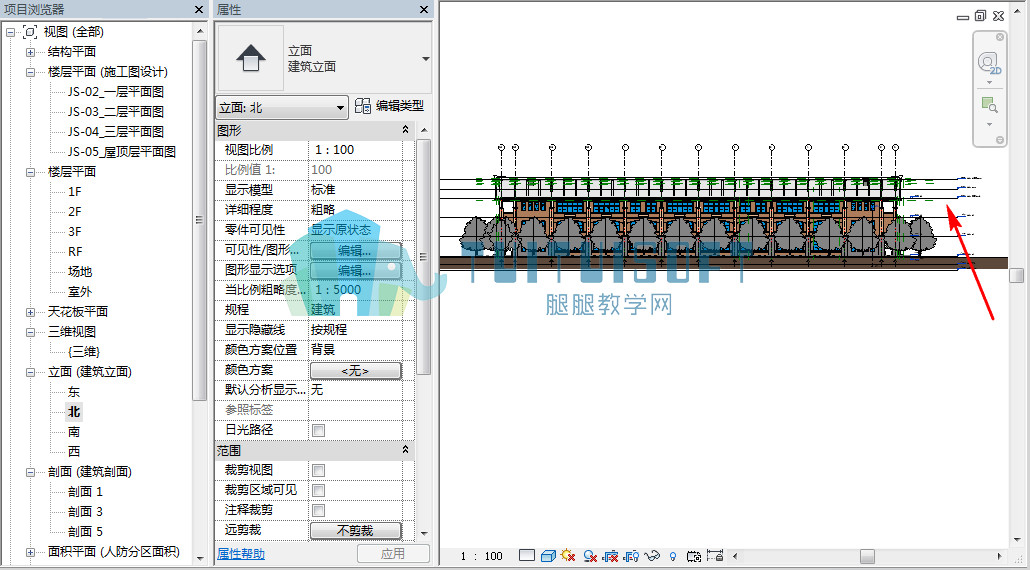Screen dimensions: 1030x570
Task: Click reveal constraints icon in view bar
Action: pyautogui.click(x=715, y=556)
